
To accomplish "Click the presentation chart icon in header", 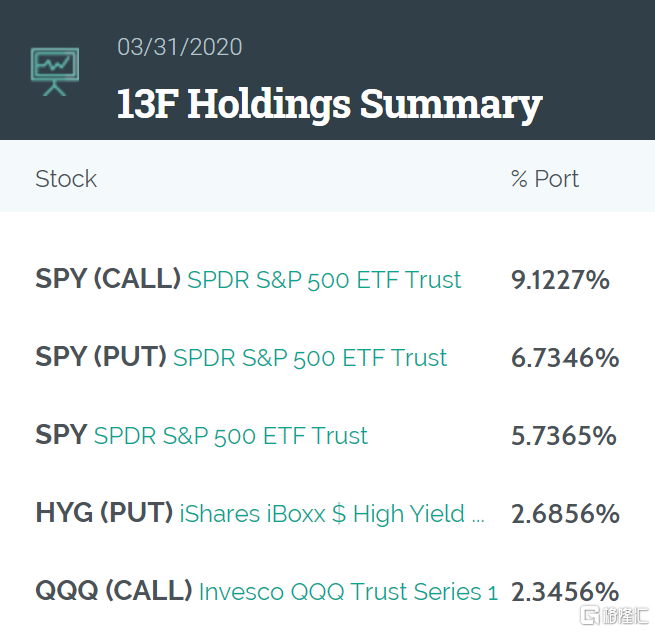I will pos(54,71).
